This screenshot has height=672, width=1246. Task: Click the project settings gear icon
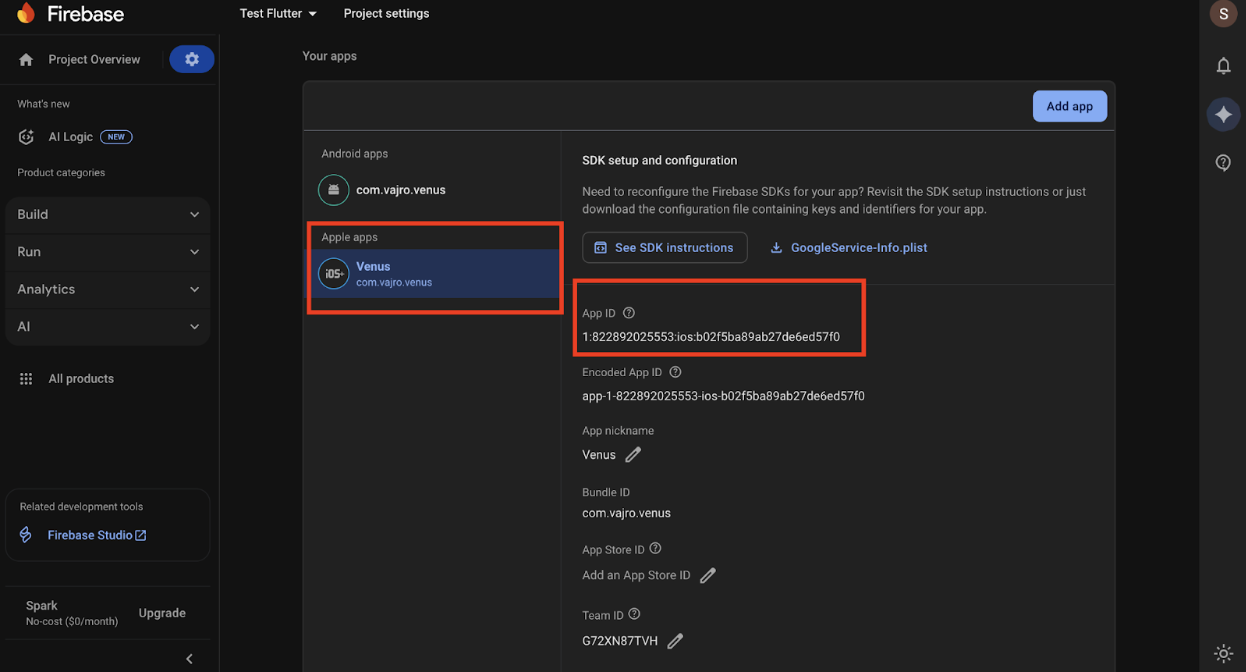[x=191, y=59]
